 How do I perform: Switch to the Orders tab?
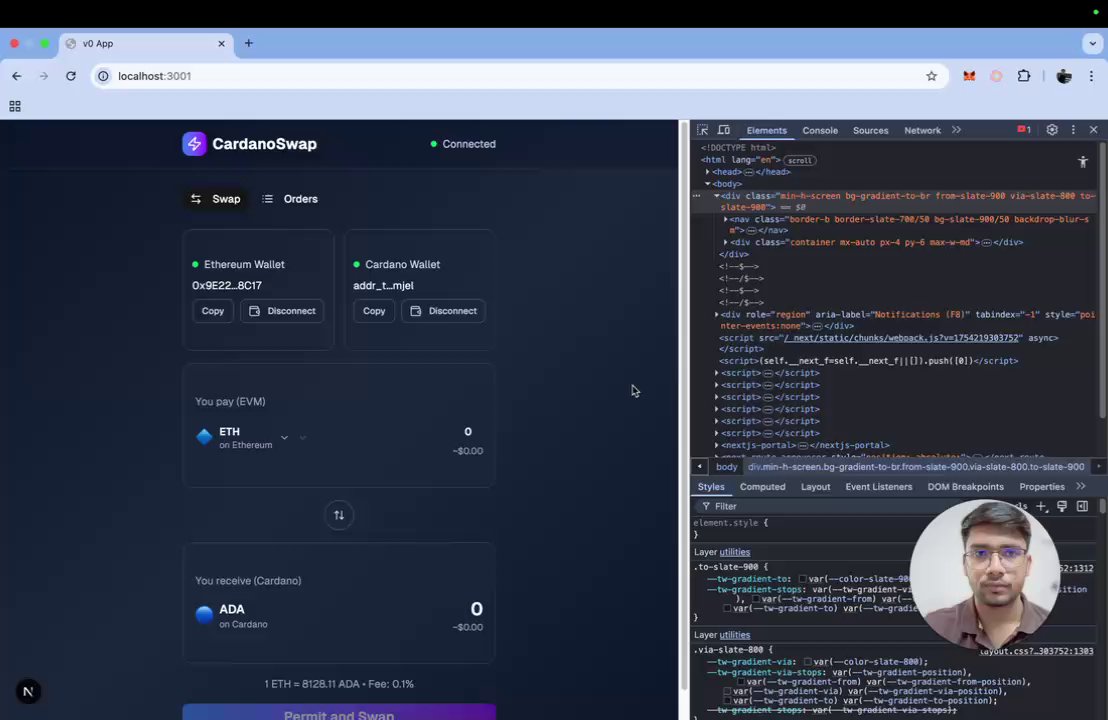click(x=290, y=199)
